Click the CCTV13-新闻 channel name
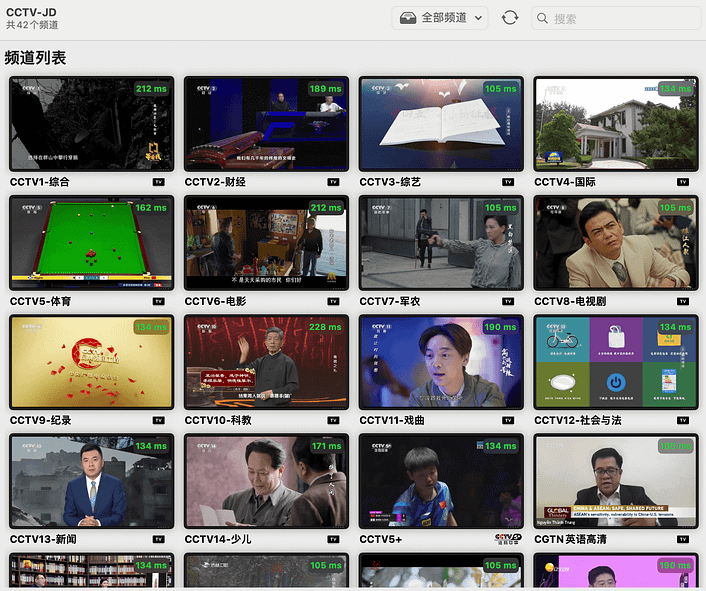Viewport: 706px width, 591px height. point(43,539)
